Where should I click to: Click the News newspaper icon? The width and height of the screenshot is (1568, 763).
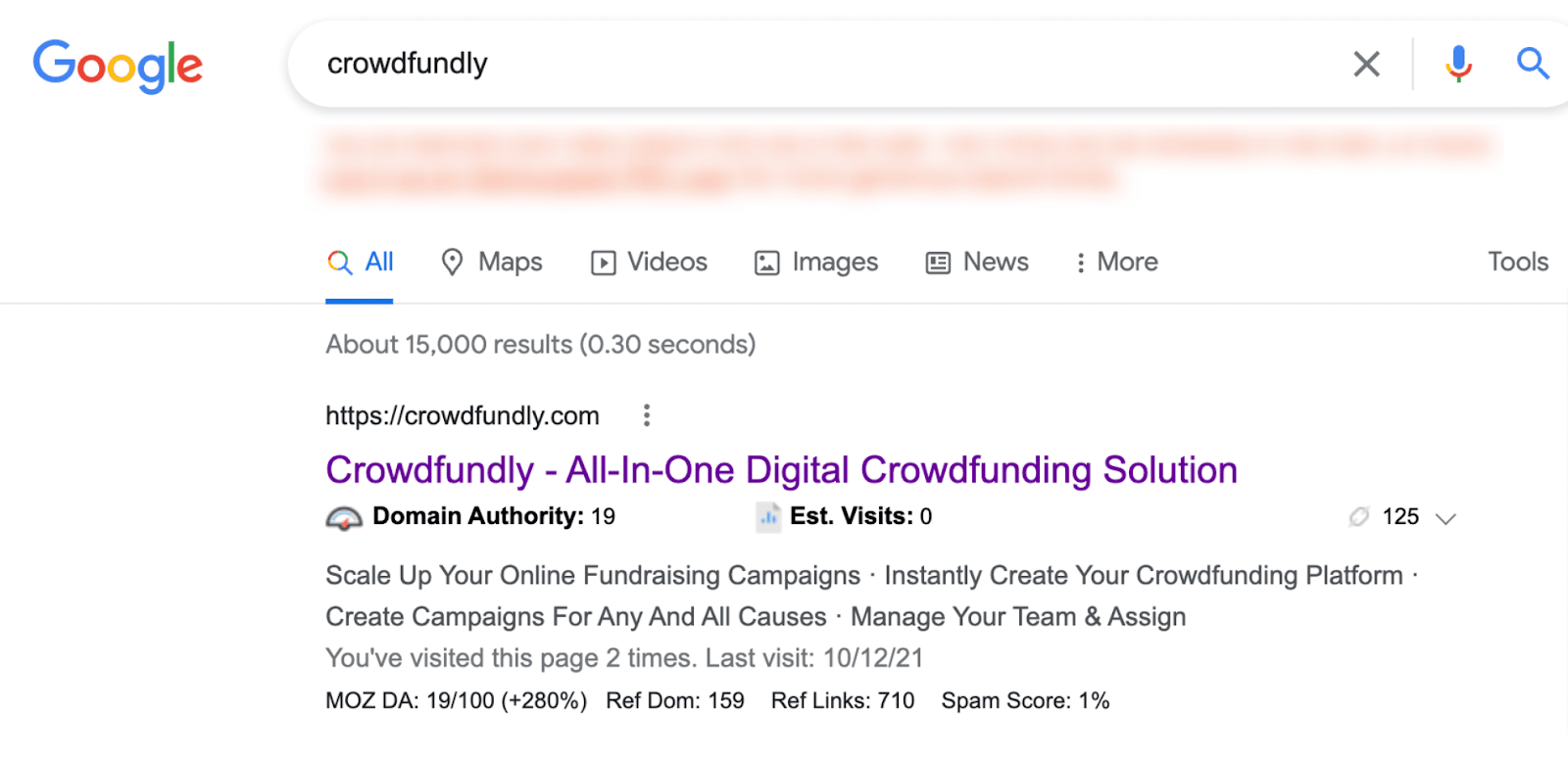(937, 262)
